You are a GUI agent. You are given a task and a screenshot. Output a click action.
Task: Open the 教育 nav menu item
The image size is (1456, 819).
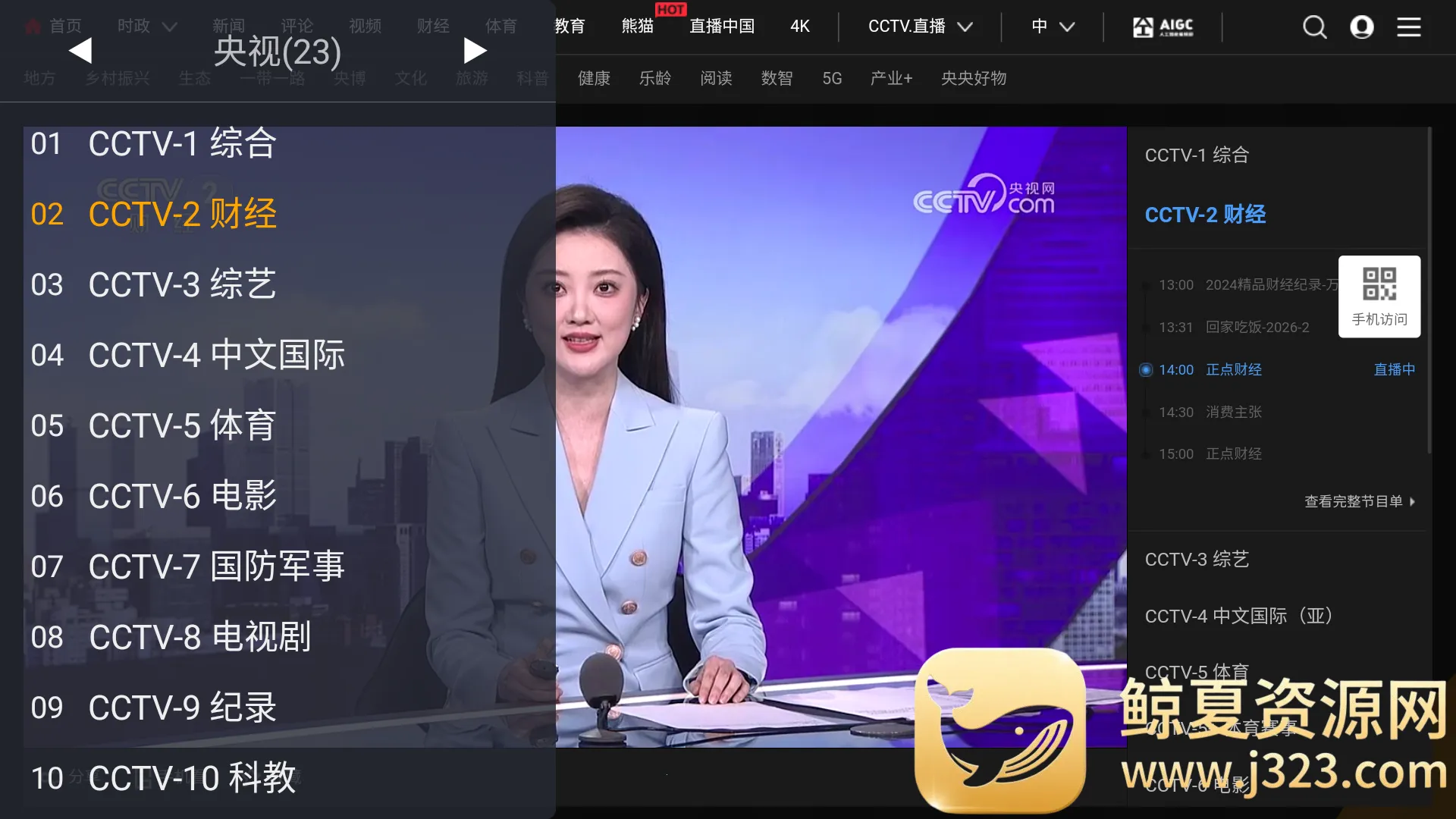[570, 27]
